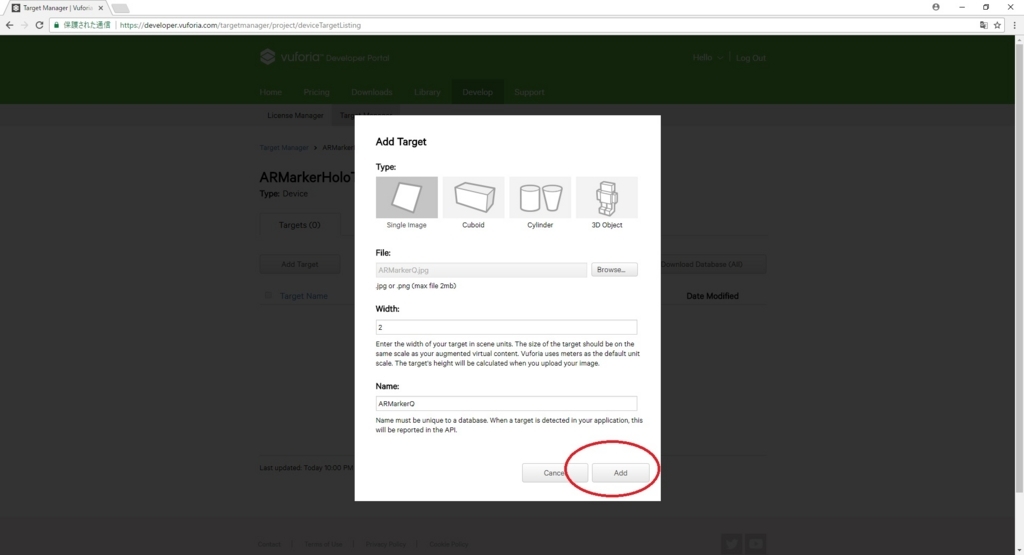Click the browser forward arrow
The width and height of the screenshot is (1024, 555).
tap(24, 25)
